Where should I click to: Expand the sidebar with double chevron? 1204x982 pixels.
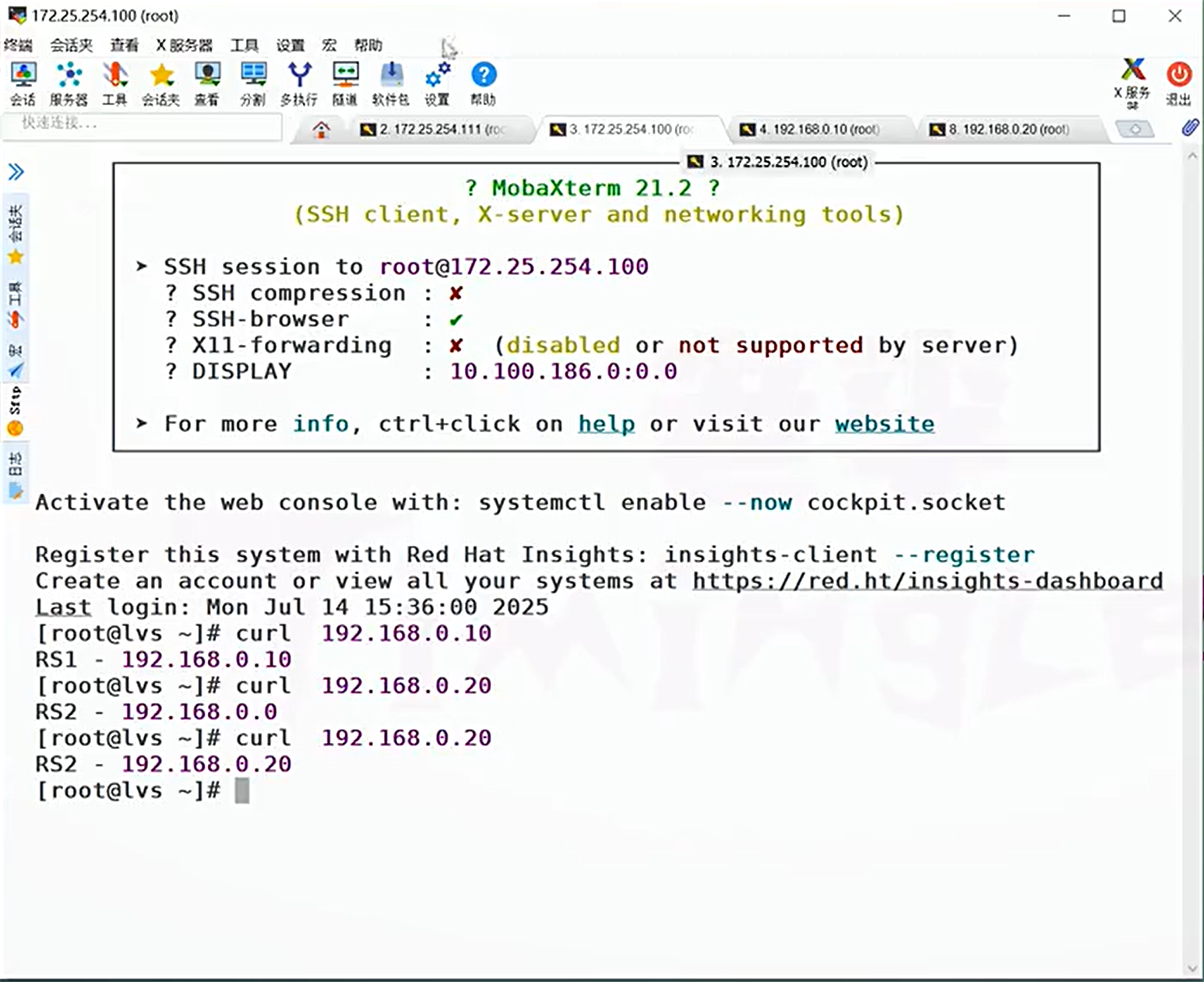(16, 172)
